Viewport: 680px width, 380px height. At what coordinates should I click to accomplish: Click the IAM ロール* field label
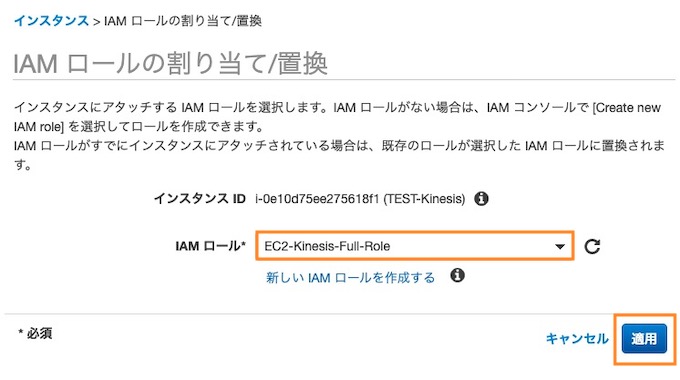pyautogui.click(x=211, y=246)
